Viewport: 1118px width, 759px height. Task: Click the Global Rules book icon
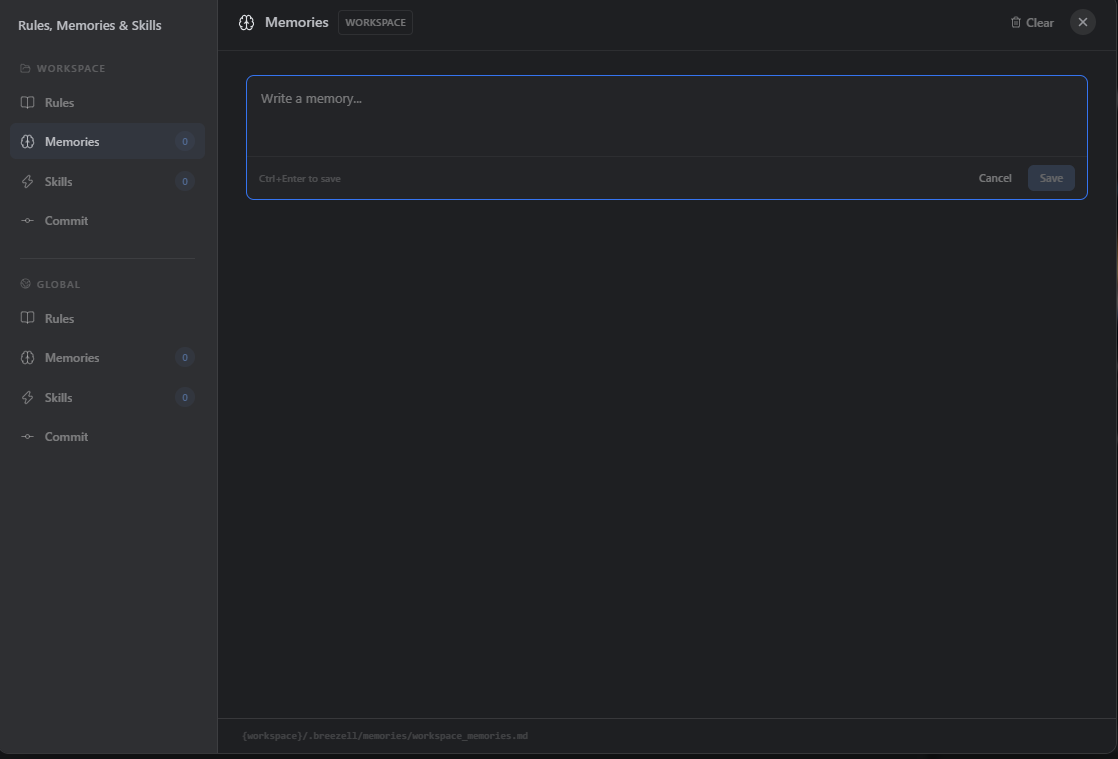[27, 318]
